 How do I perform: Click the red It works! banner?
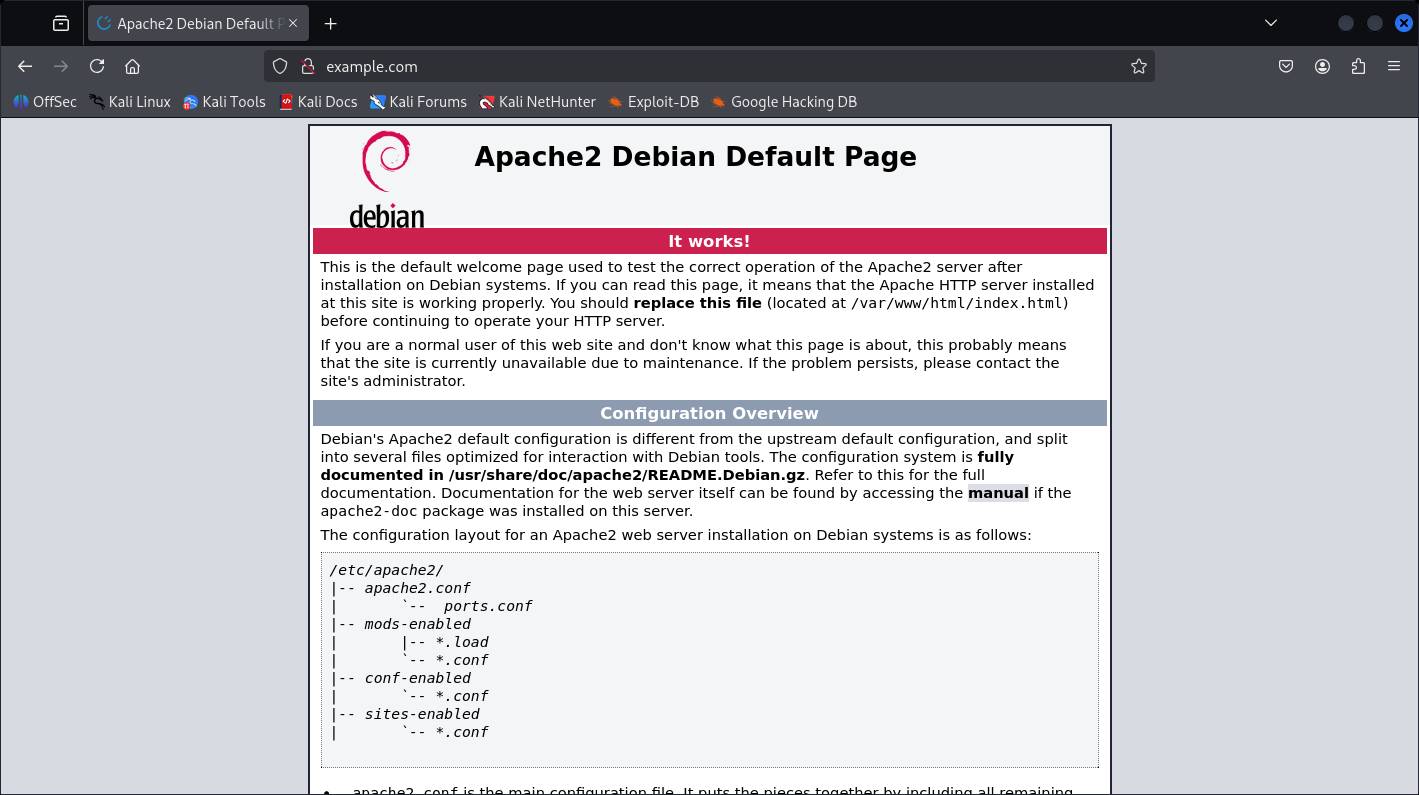tap(709, 241)
